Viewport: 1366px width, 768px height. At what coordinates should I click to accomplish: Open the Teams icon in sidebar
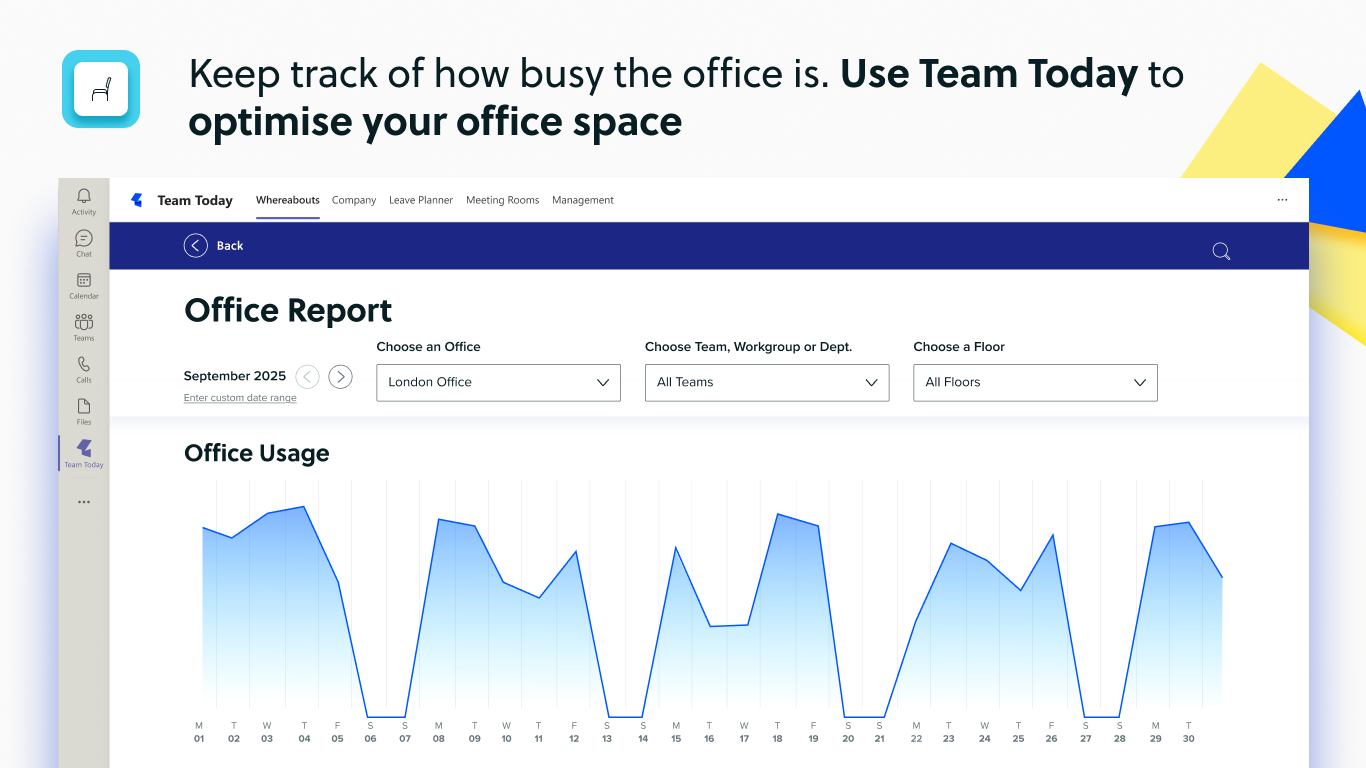(84, 322)
